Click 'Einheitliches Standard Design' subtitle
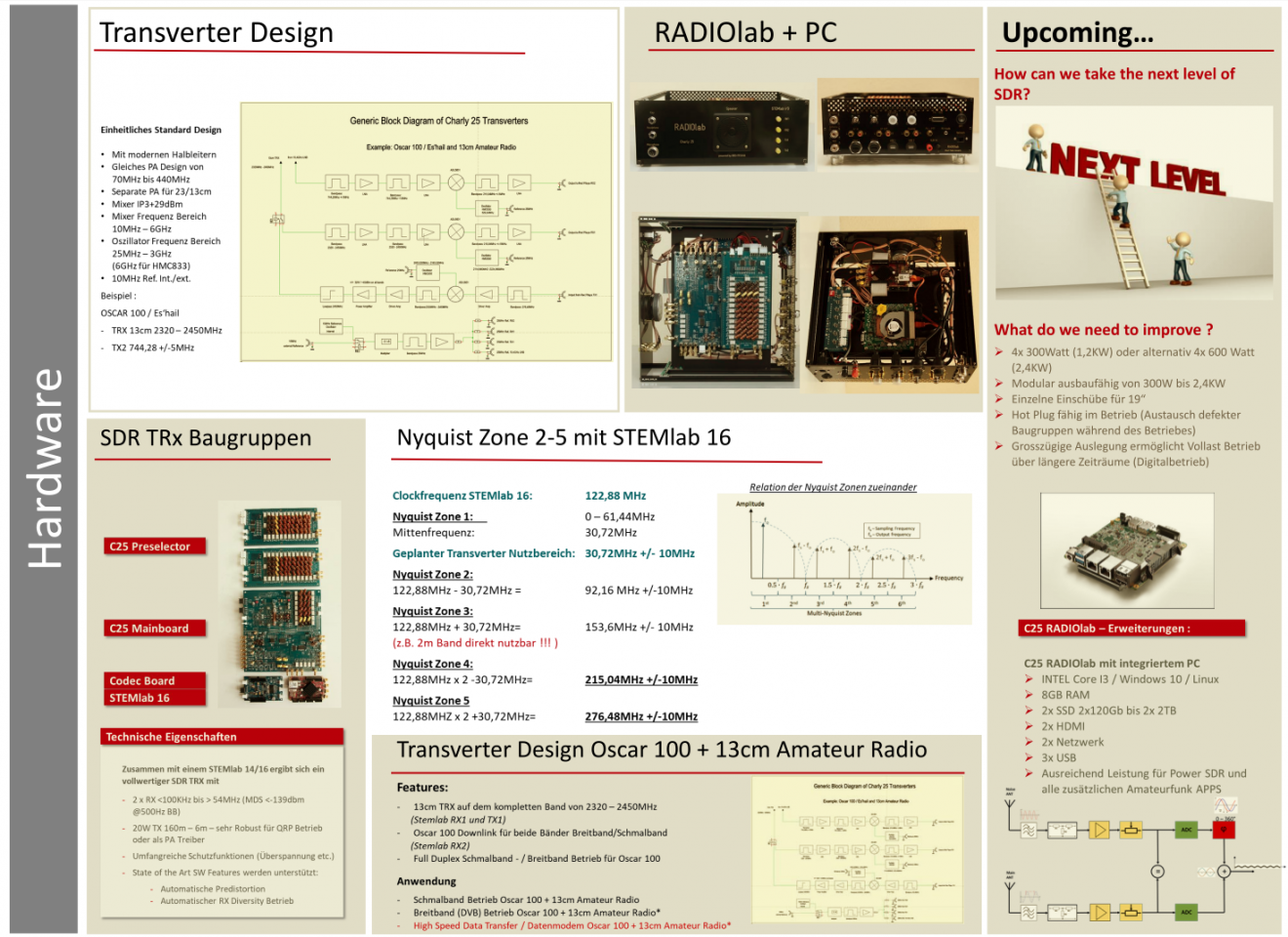 pos(161,130)
